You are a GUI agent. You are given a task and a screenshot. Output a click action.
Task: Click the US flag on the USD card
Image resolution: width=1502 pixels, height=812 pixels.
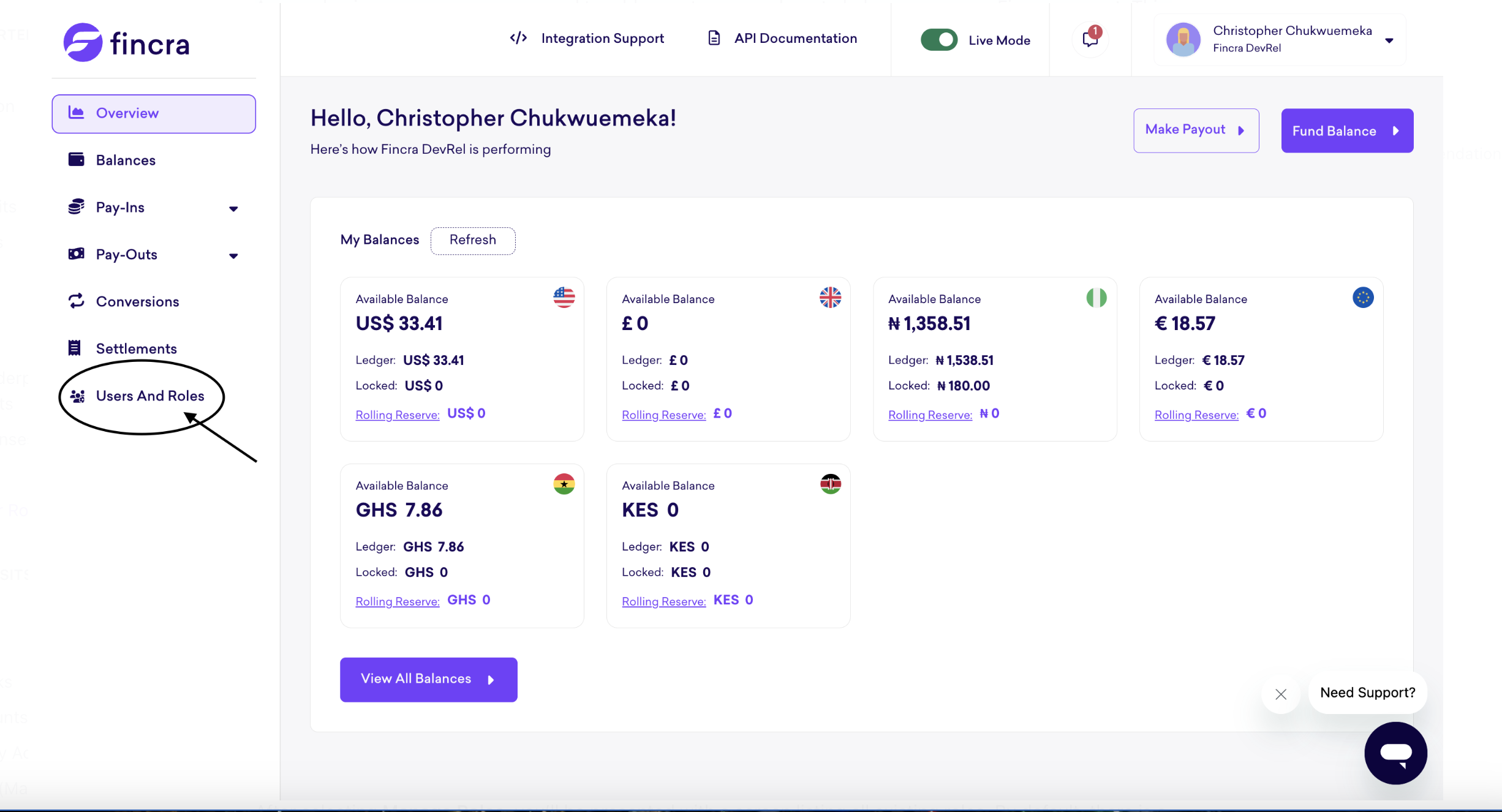tap(564, 298)
